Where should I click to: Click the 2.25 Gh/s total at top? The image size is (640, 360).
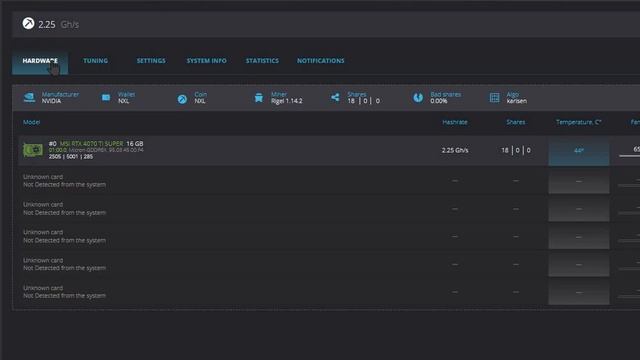(x=58, y=24)
